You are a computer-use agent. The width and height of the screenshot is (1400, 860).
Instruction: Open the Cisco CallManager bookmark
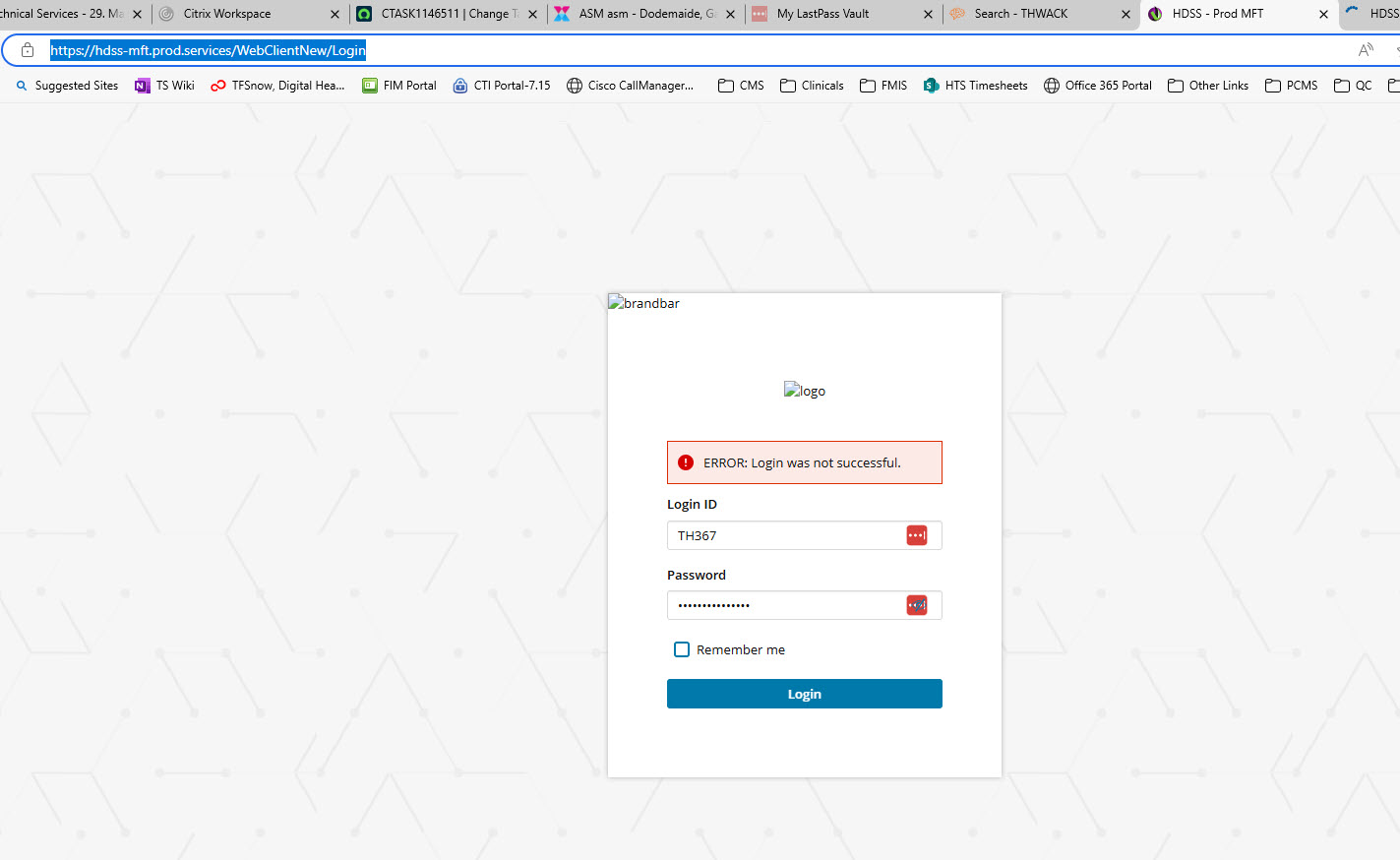coord(631,86)
